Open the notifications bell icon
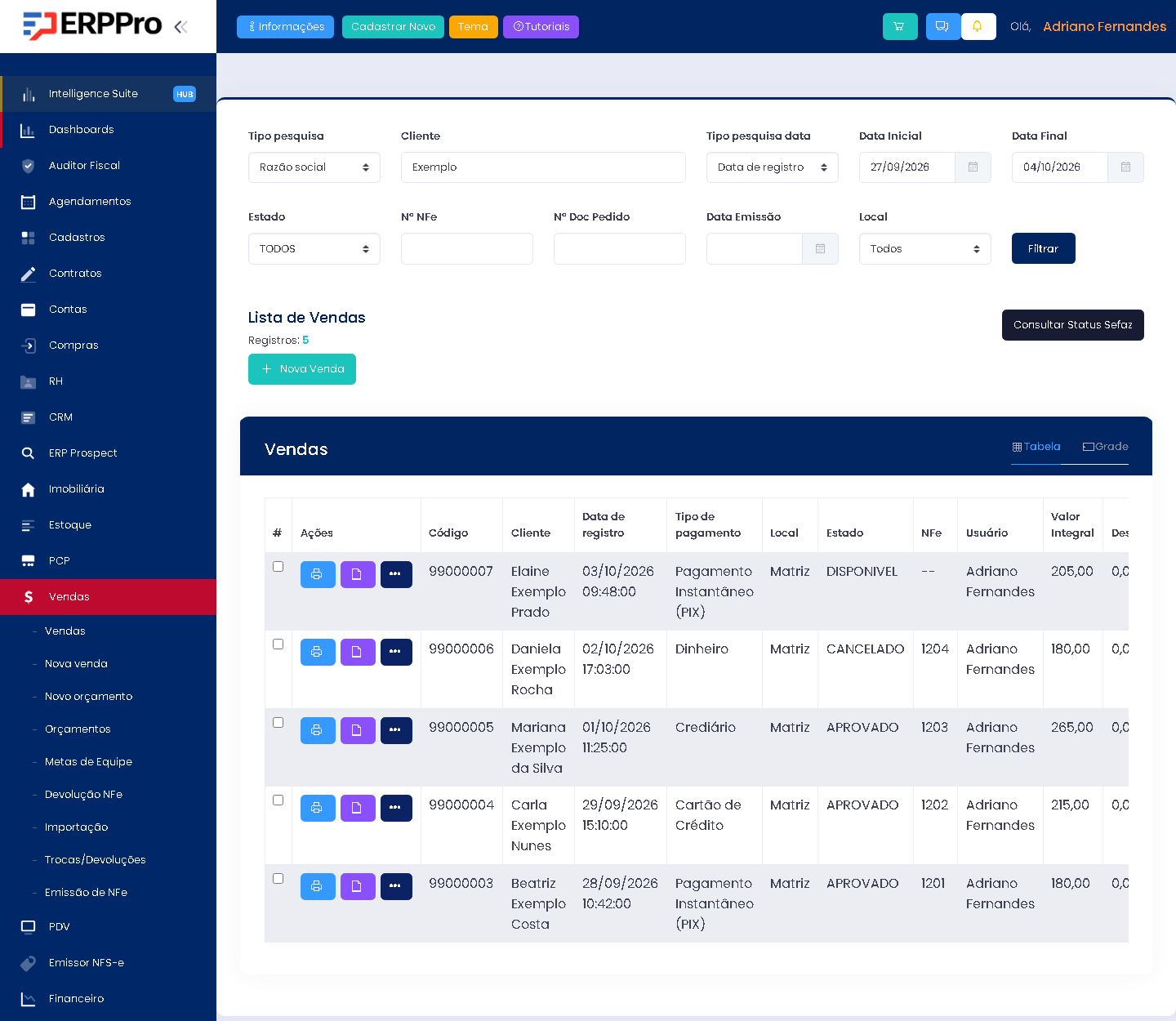 (978, 26)
